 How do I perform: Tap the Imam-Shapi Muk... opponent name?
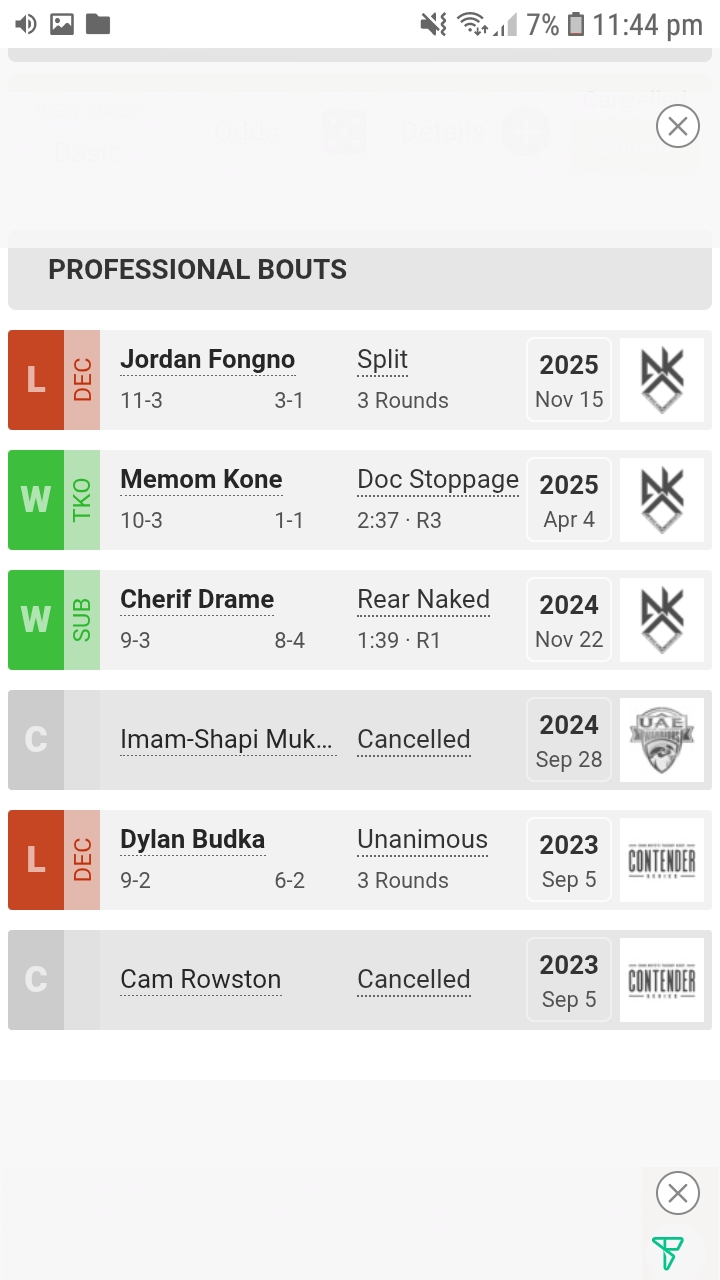[x=226, y=740]
